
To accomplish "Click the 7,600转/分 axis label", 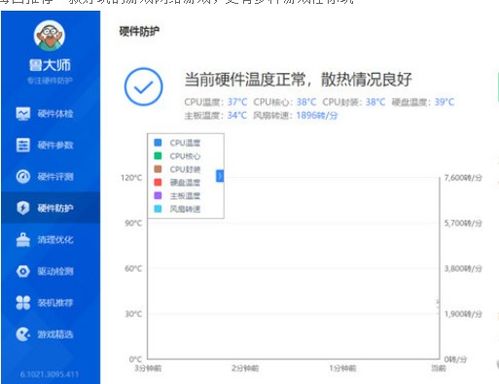I will pos(463,178).
